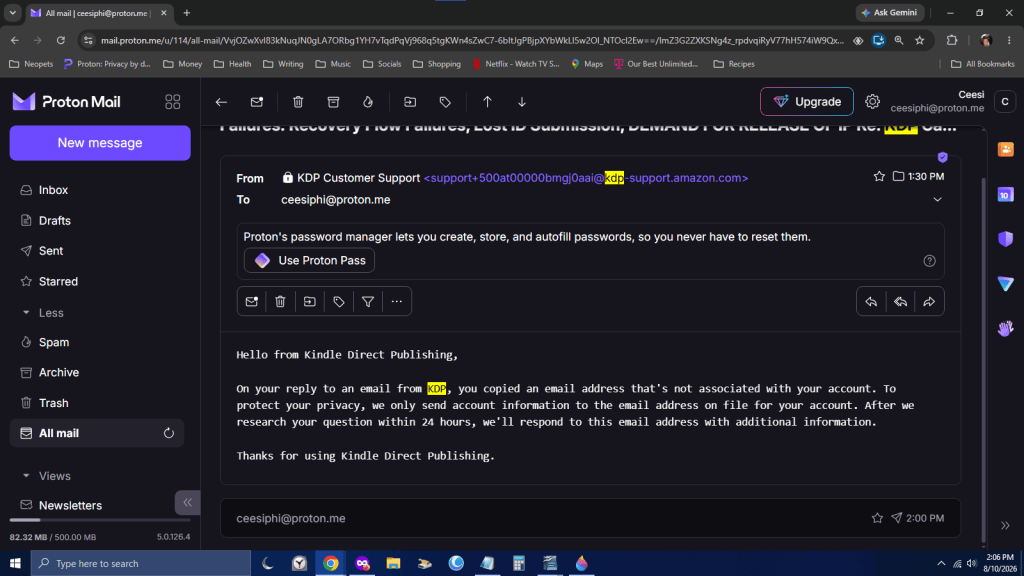Click the Upgrade button

807,102
